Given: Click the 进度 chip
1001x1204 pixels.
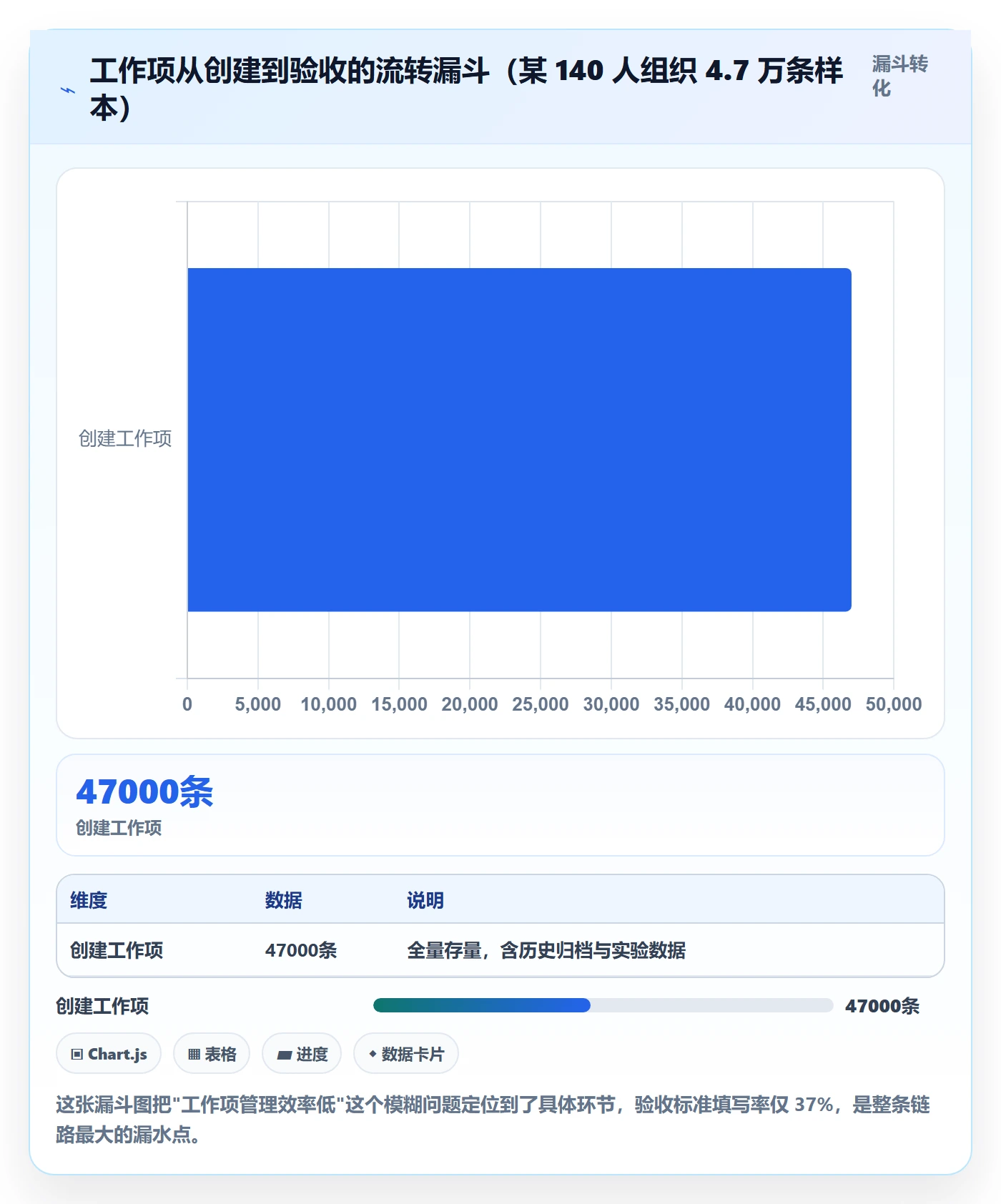Looking at the screenshot, I should pos(302,1054).
